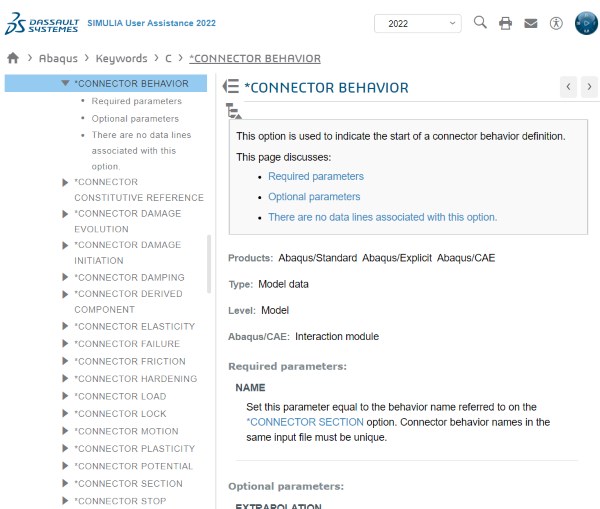This screenshot has width=600, height=509.
Task: Expand *CONNECTOR STOP node
Action: click(65, 501)
